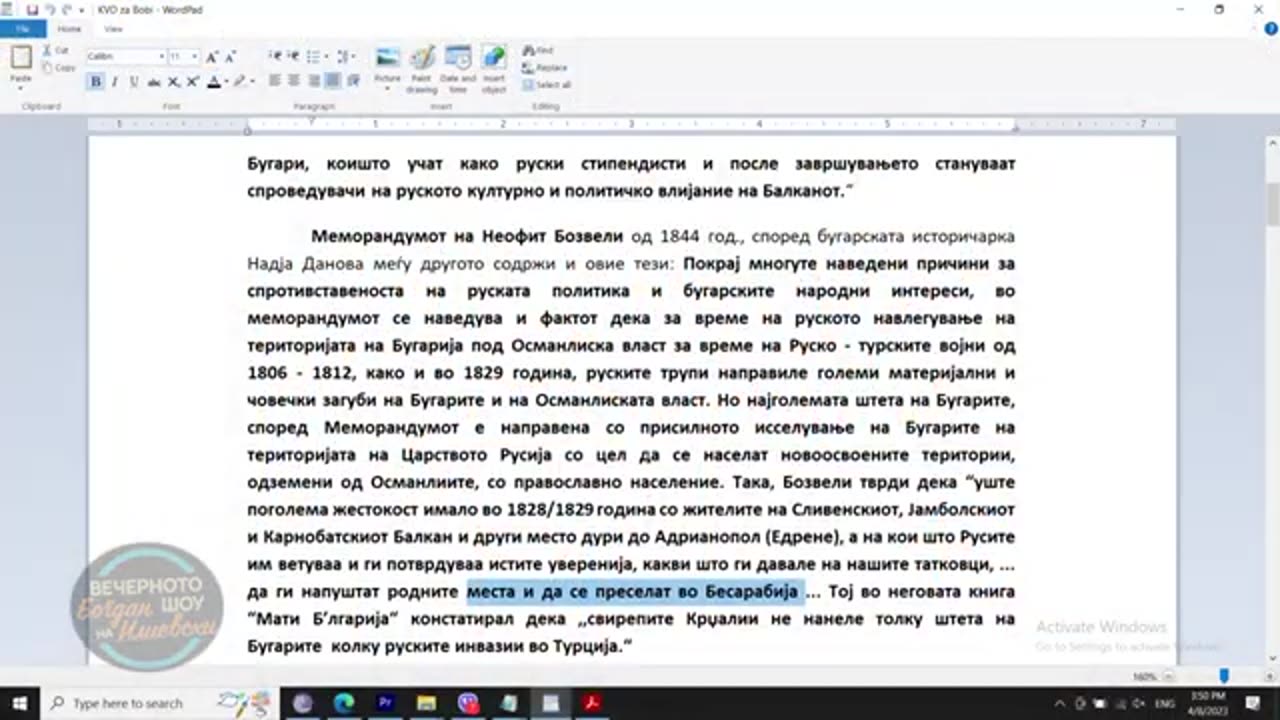Open the Paragraph settings dialog icon
This screenshot has width=1280, height=720.
tap(353, 81)
